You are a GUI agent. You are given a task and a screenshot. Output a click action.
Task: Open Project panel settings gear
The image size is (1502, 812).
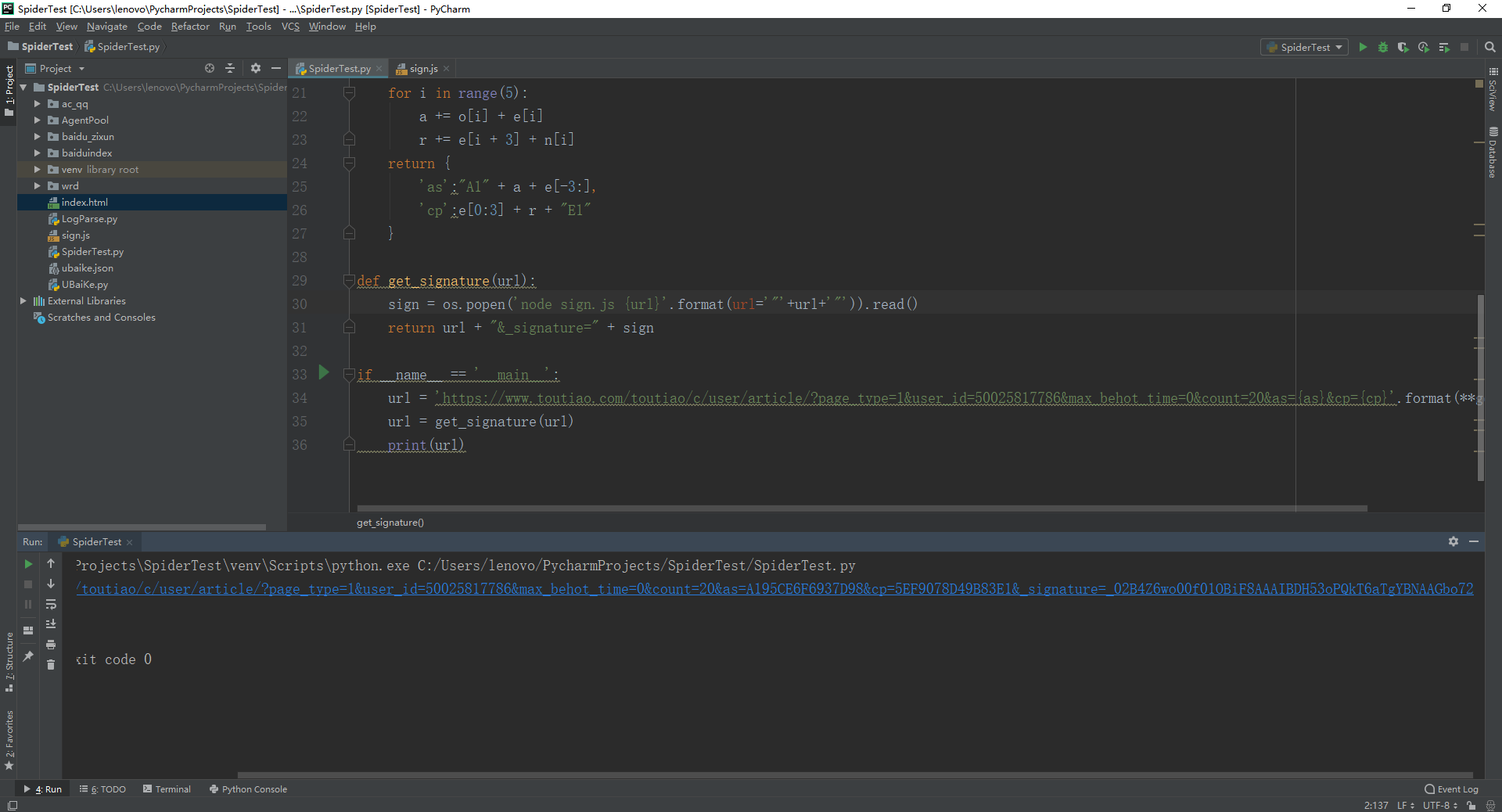[256, 69]
